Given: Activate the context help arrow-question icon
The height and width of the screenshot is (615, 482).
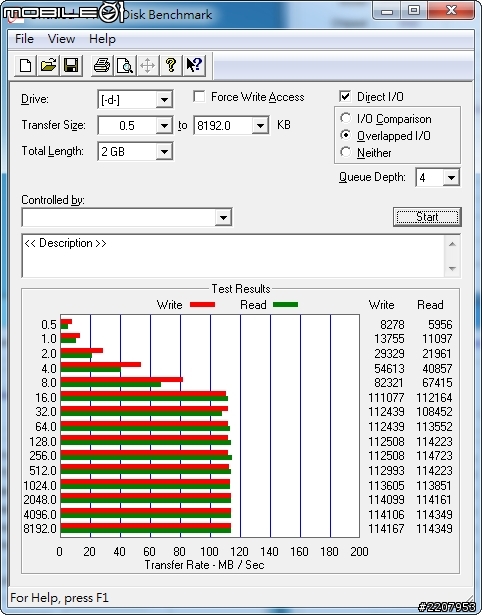Looking at the screenshot, I should [x=194, y=65].
